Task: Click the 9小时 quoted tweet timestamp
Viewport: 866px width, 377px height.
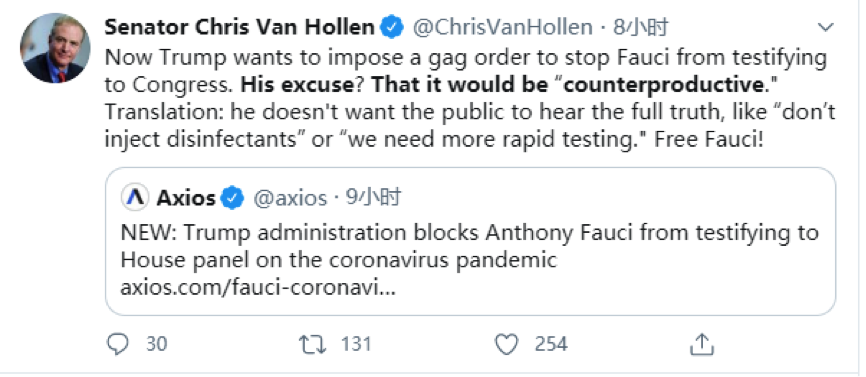Action: coord(373,198)
